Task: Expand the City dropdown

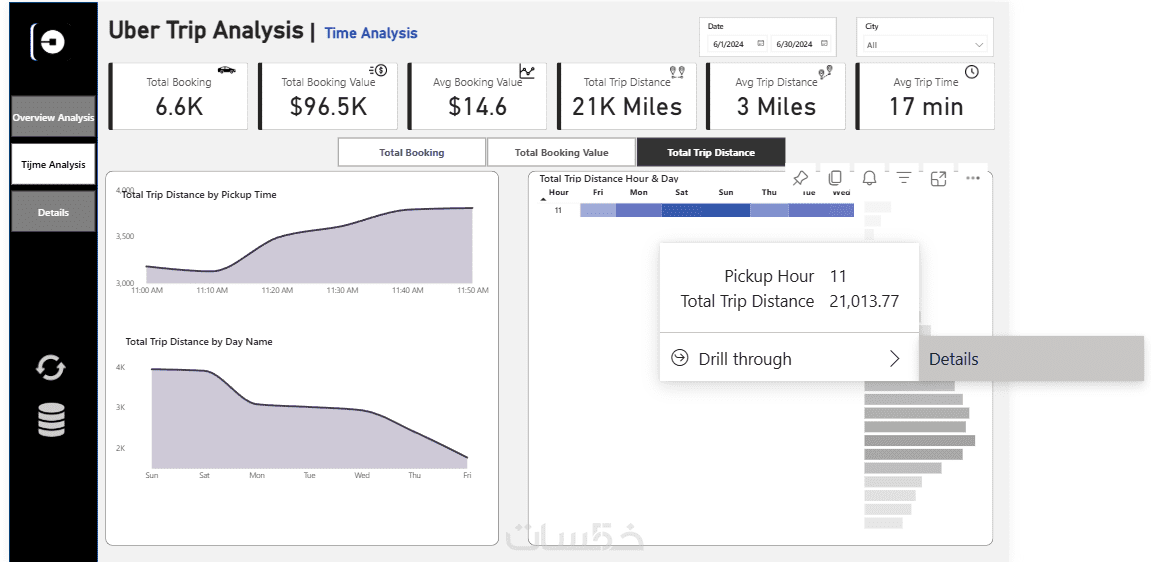Action: point(978,45)
